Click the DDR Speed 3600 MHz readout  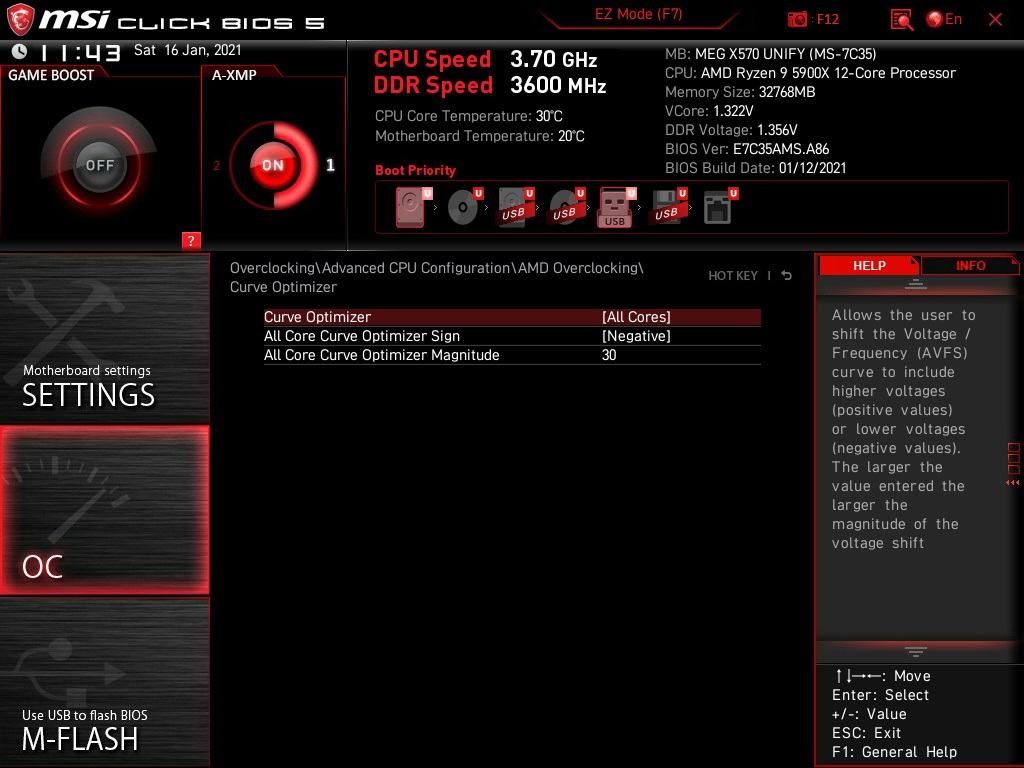coord(490,85)
